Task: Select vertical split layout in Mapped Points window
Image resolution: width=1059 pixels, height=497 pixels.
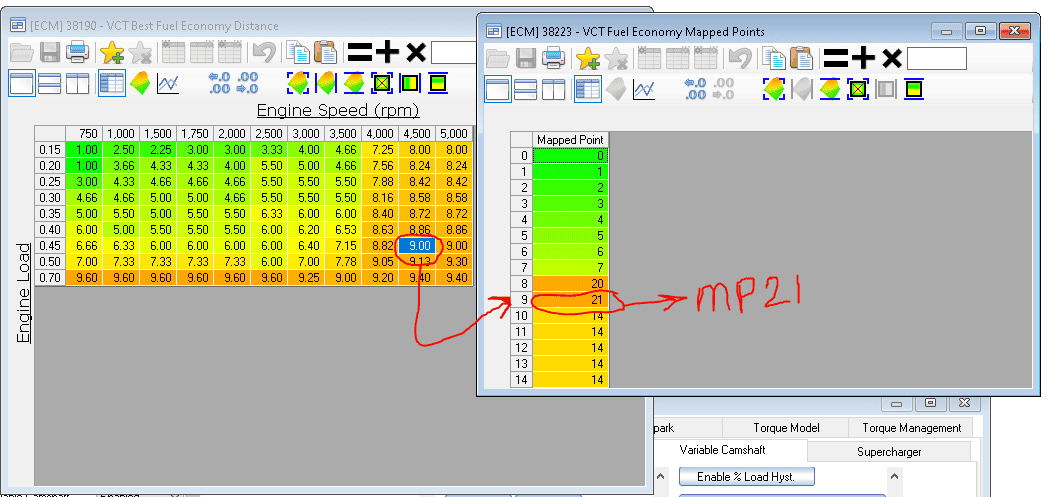Action: pos(553,89)
